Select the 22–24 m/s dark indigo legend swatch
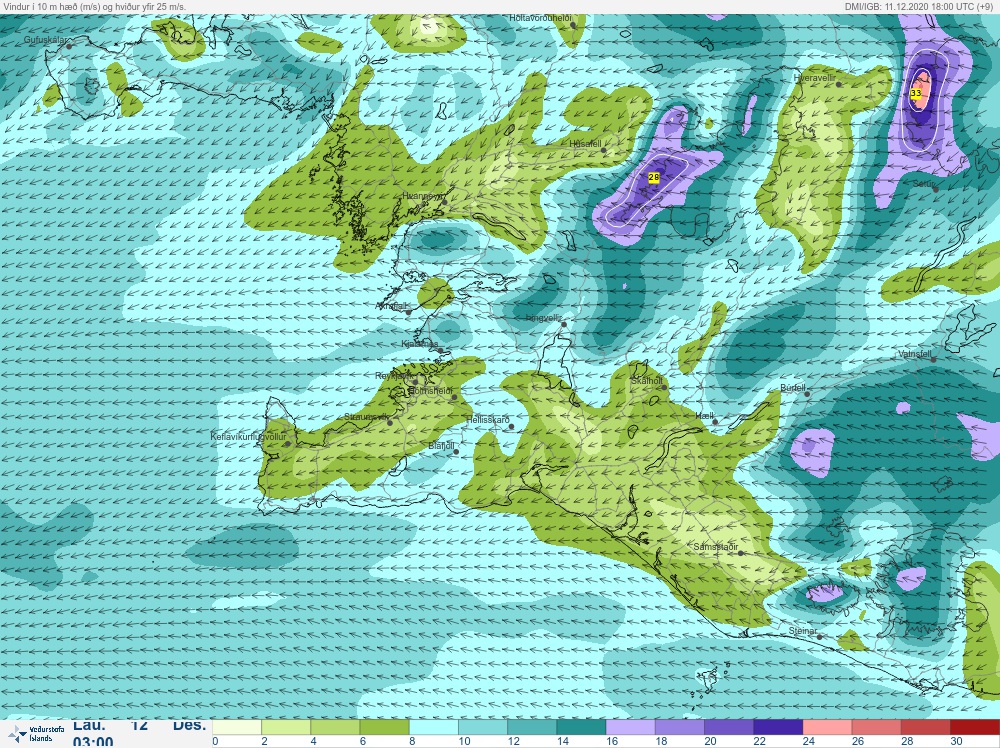The height and width of the screenshot is (748, 1000). pos(777,727)
